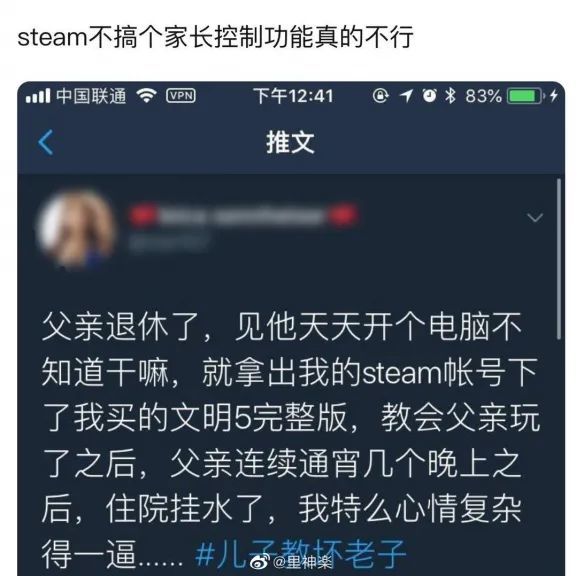Click the 推文 header title
584x576 pixels.
[291, 143]
